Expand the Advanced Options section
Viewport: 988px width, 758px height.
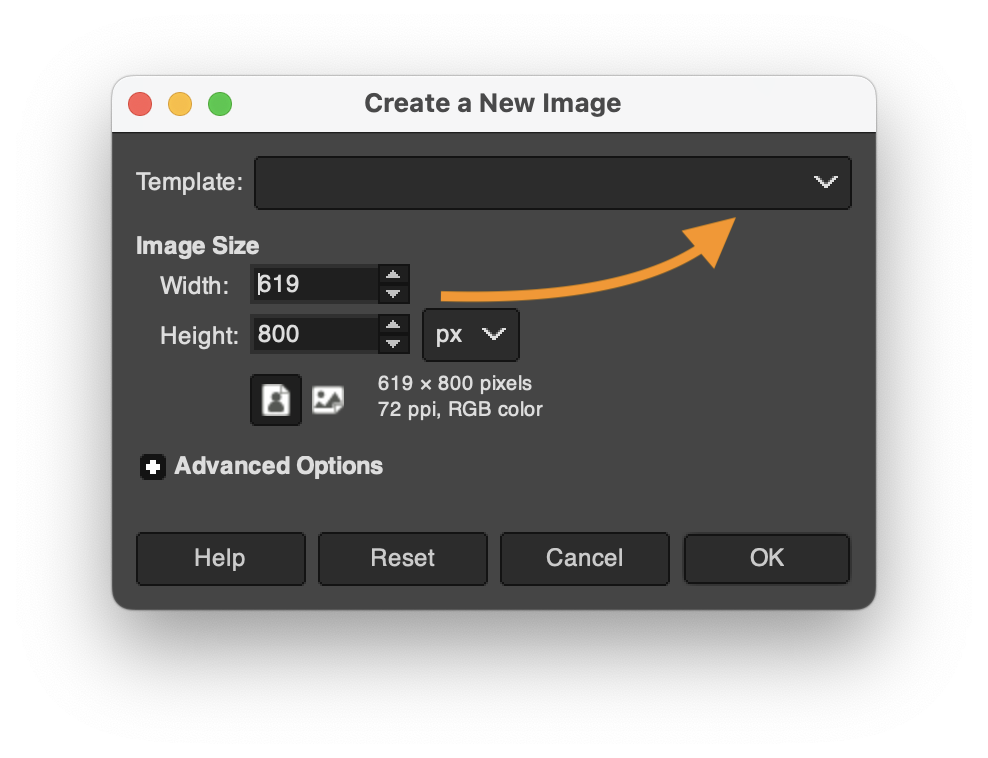tap(153, 467)
